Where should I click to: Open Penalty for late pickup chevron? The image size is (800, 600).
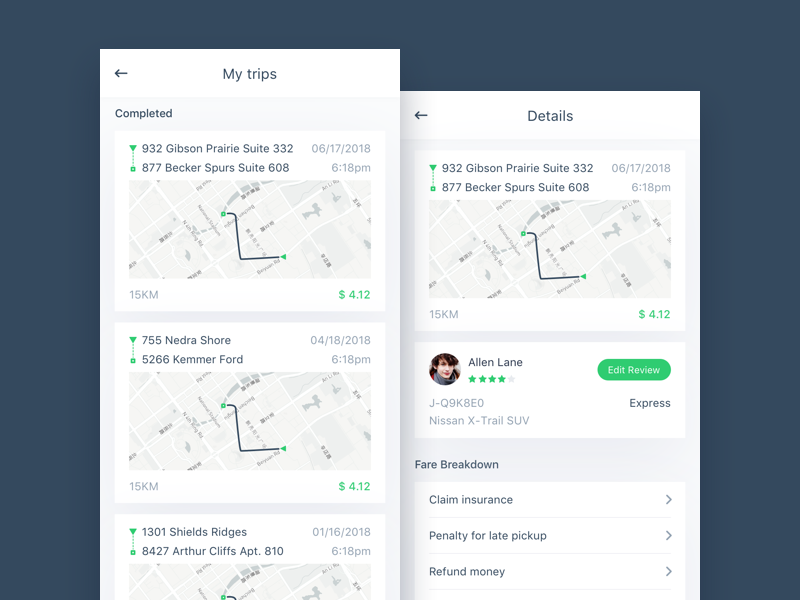(668, 535)
